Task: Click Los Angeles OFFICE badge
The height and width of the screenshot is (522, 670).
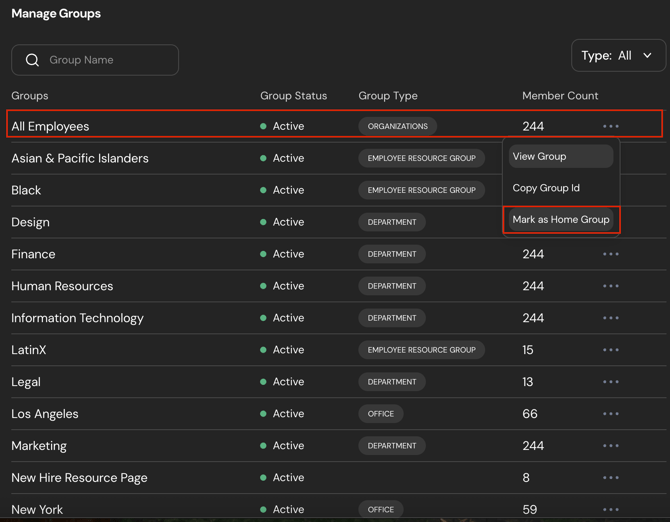Action: point(381,414)
